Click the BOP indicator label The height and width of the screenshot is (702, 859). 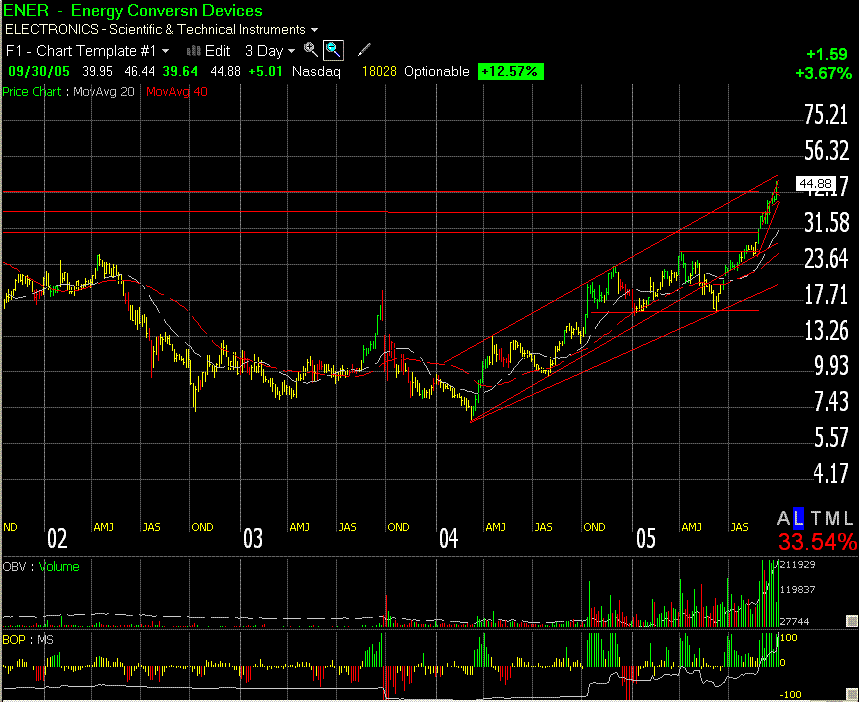pos(13,637)
